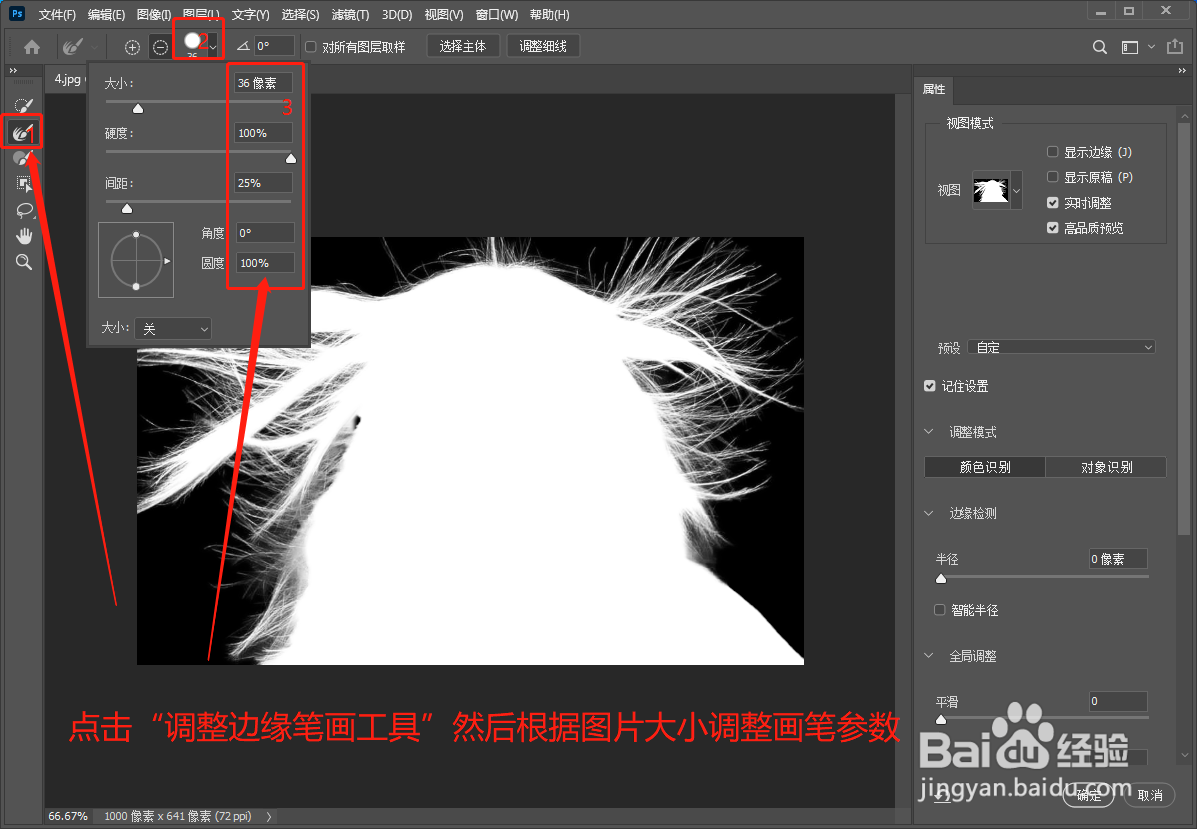This screenshot has width=1197, height=829.
Task: Open the 大小 关 dropdown
Action: (x=173, y=328)
